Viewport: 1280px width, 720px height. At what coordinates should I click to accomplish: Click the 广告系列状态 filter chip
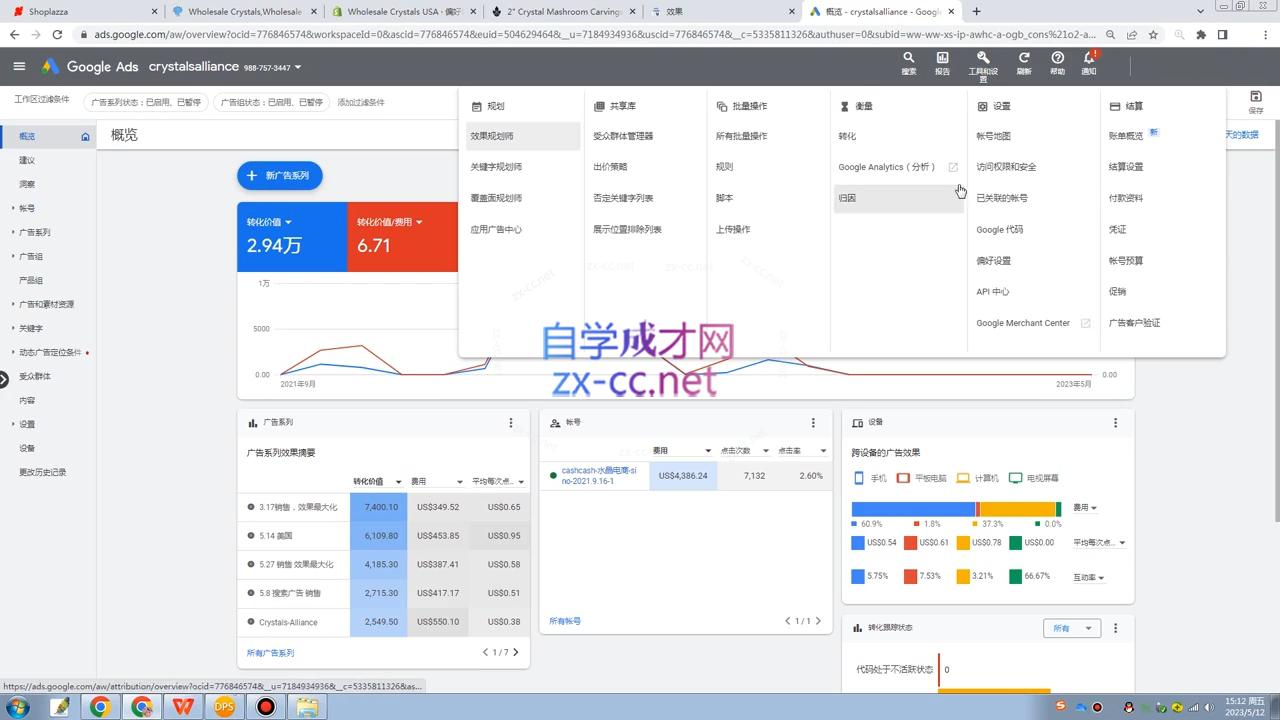point(146,102)
